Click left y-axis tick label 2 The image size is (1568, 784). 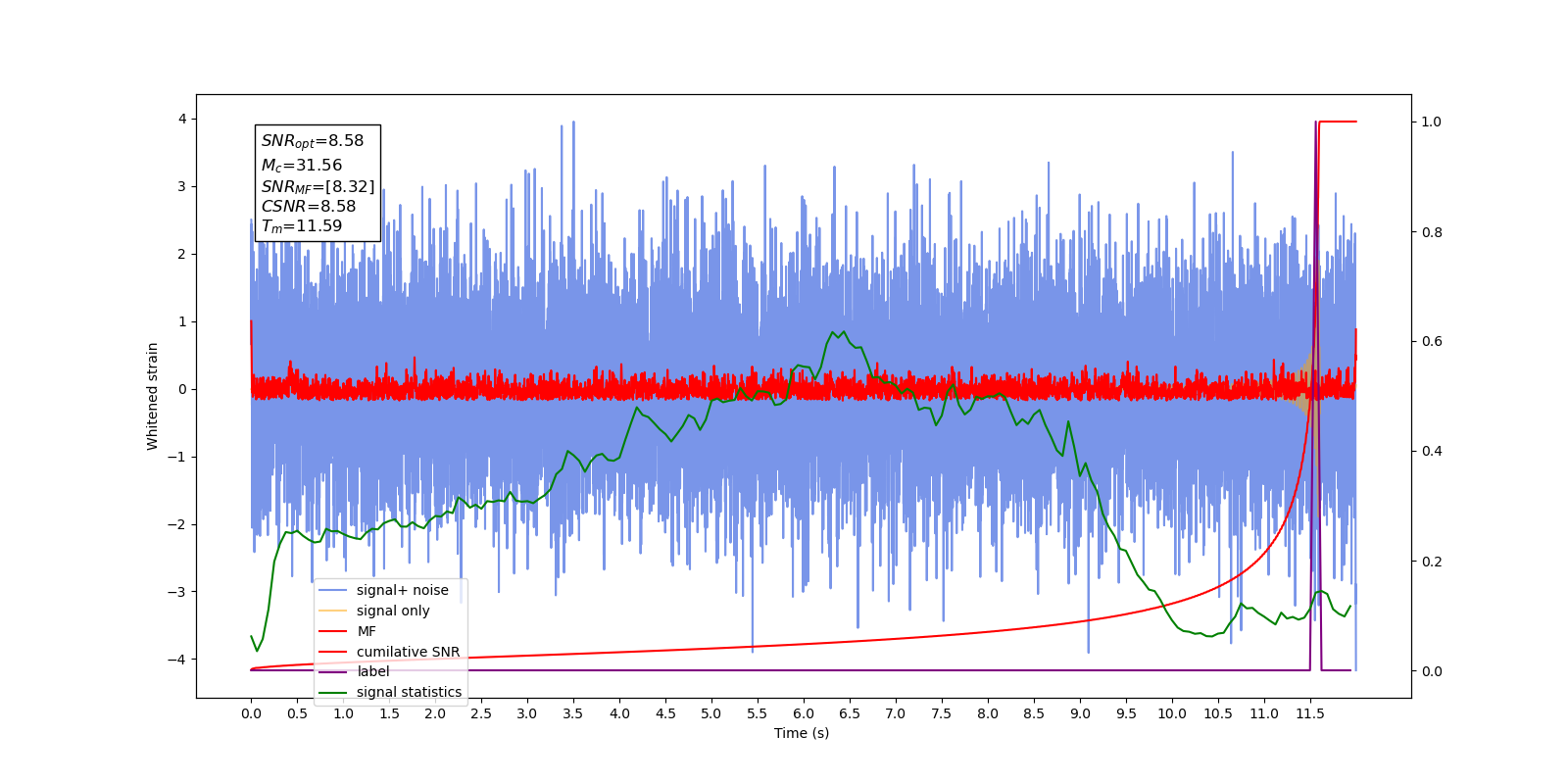182,254
